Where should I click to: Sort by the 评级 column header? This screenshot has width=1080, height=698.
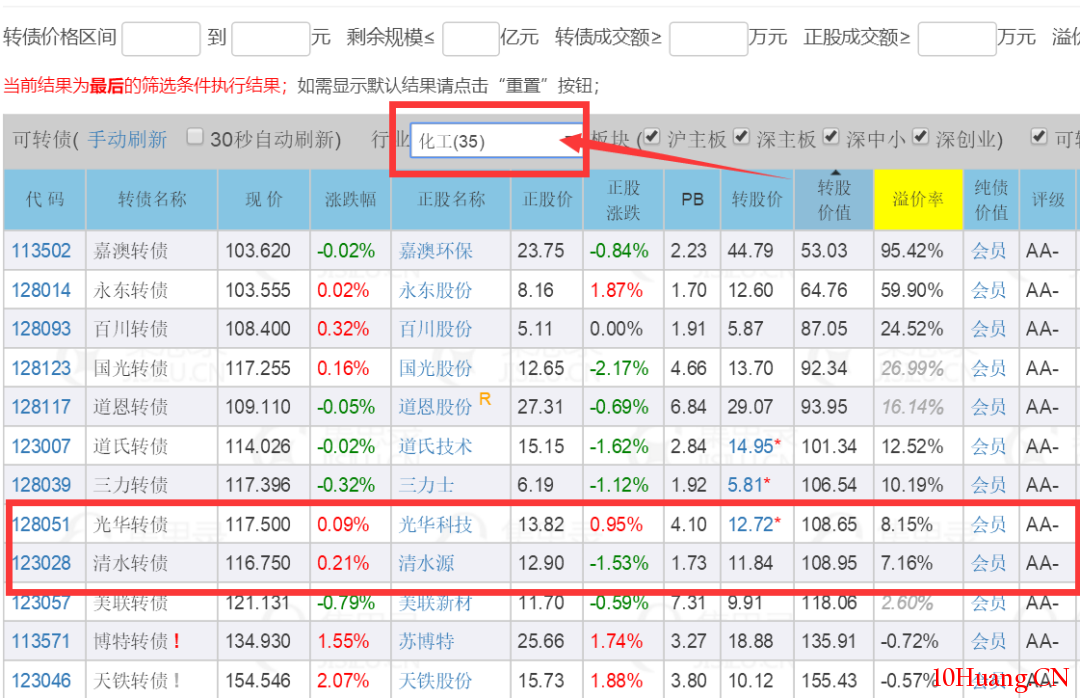click(1048, 200)
